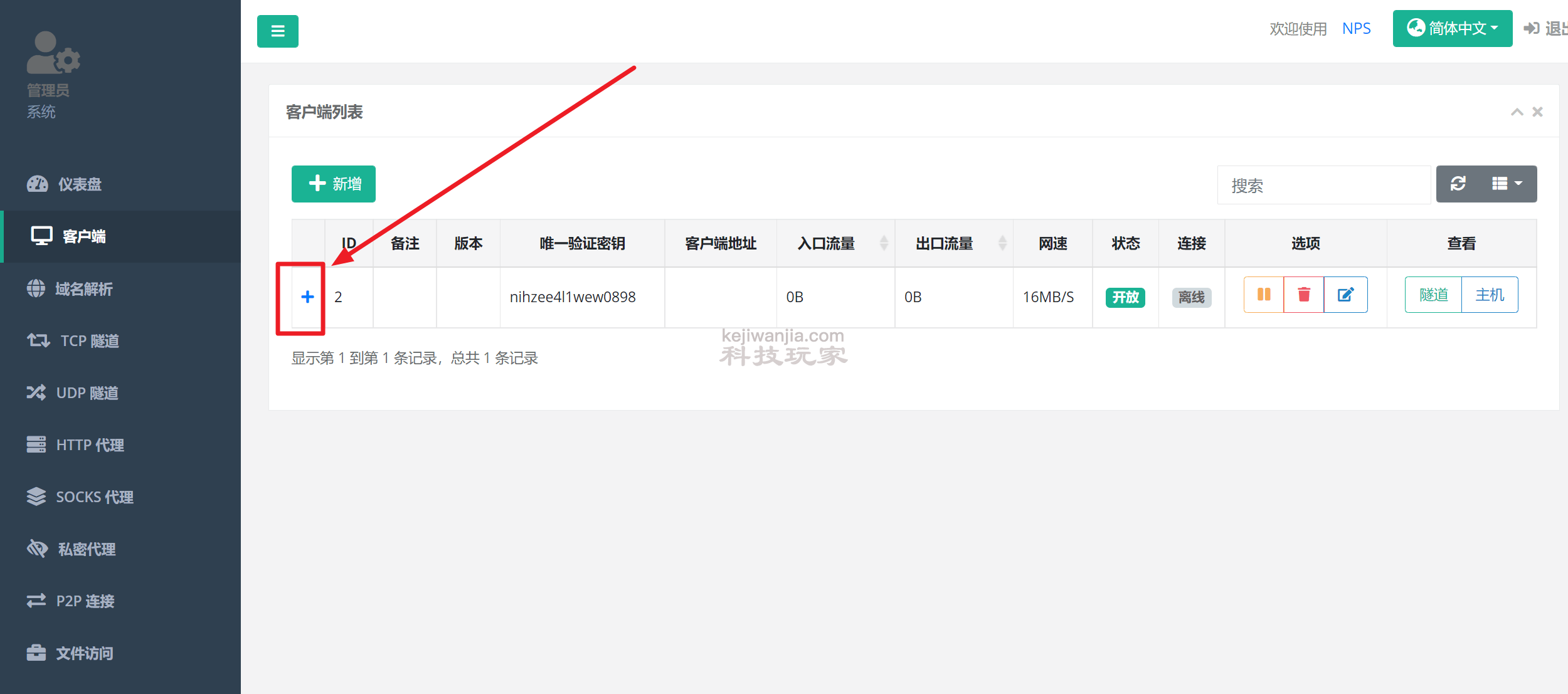Screen dimensions: 1568x694
Task: Click the 搜索 search input field
Action: point(1323,185)
